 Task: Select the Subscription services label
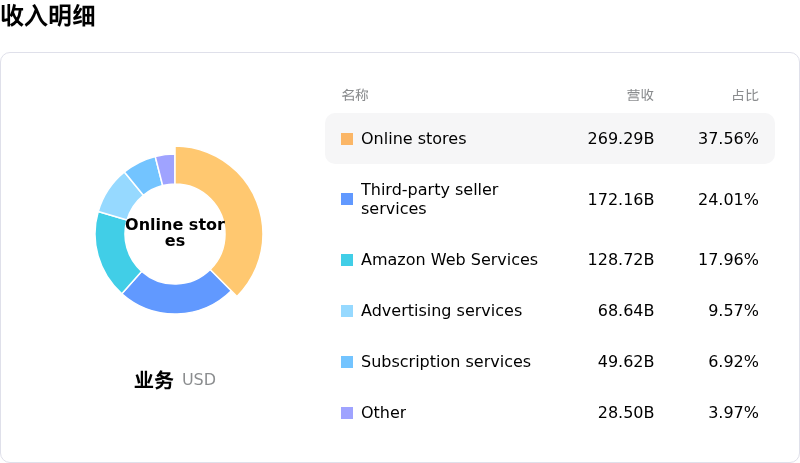coord(445,362)
